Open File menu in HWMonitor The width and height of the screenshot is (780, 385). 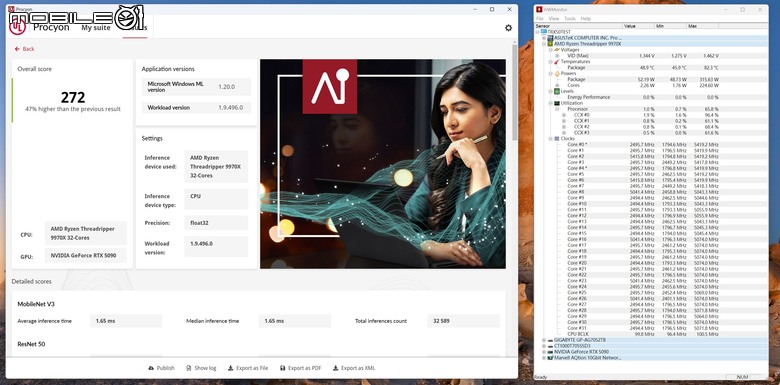pyautogui.click(x=540, y=18)
